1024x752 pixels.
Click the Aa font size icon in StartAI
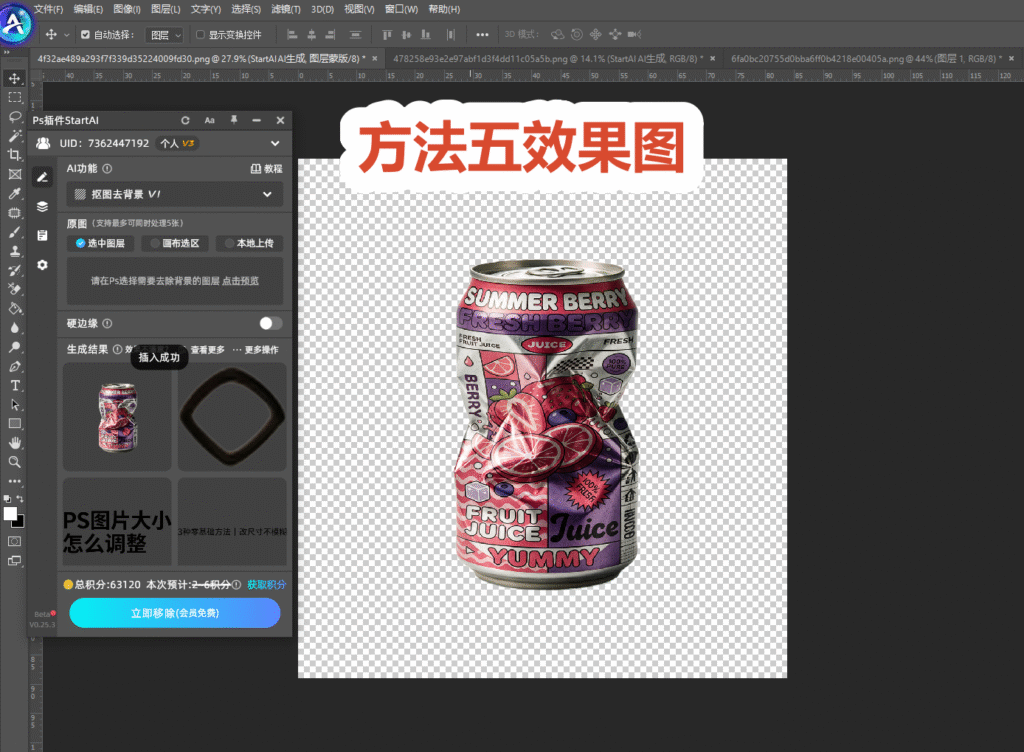(x=210, y=120)
